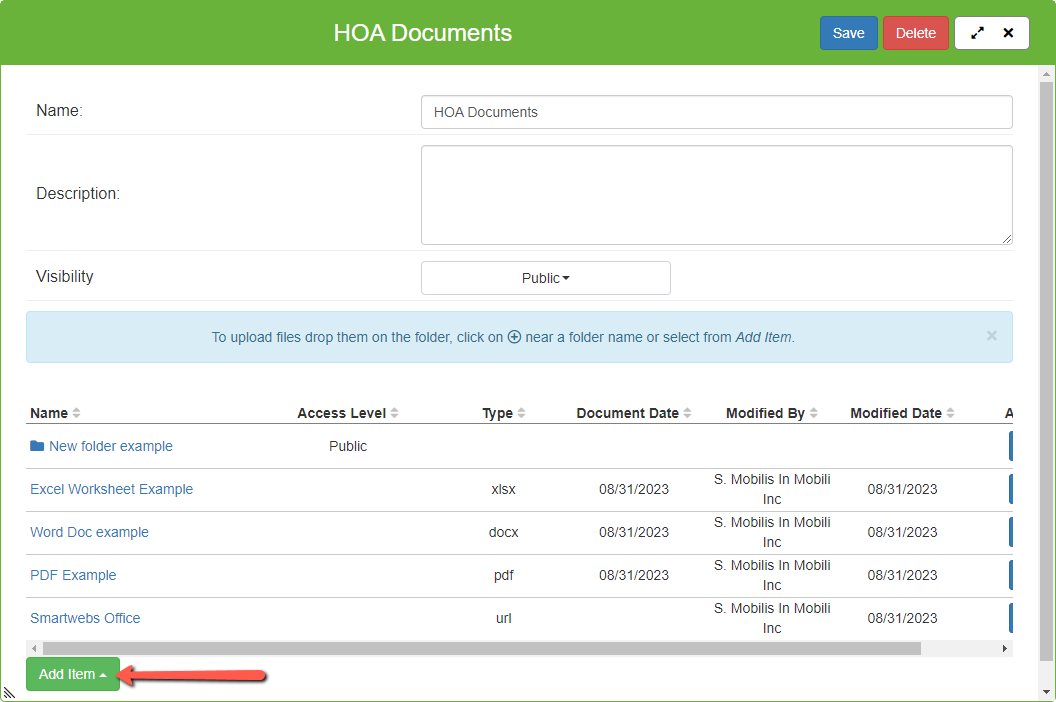This screenshot has width=1056, height=702.
Task: Click vertical scrollbar up arrow
Action: click(x=1046, y=73)
